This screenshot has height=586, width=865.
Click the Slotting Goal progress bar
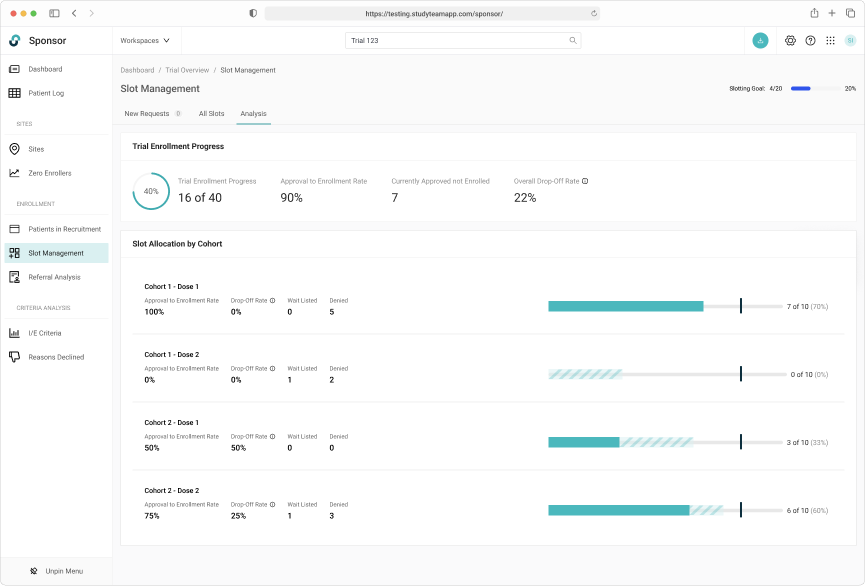pos(816,88)
